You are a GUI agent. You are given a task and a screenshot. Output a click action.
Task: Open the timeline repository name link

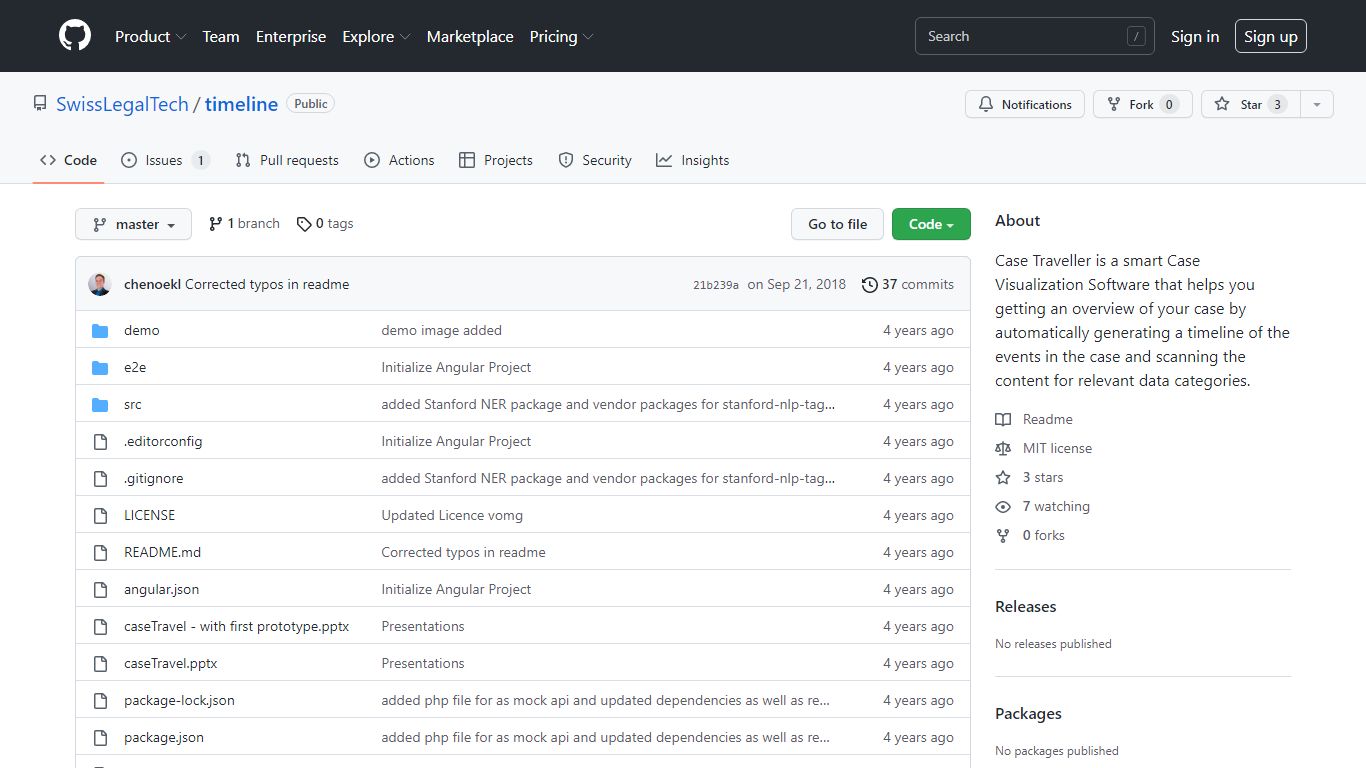[241, 104]
